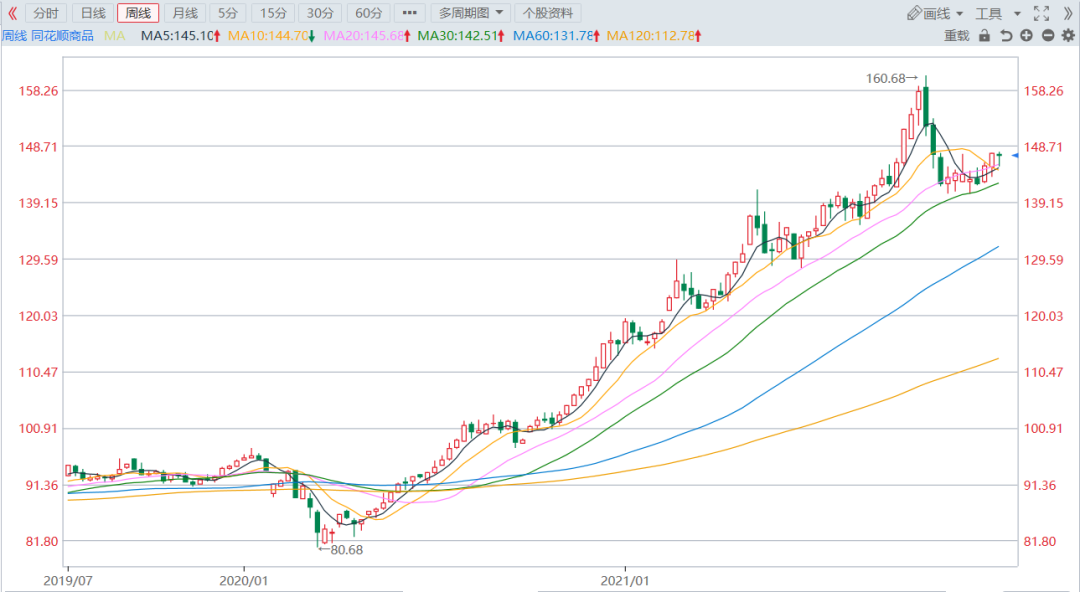The width and height of the screenshot is (1080, 592).
Task: Click the 重载 reload button
Action: click(956, 36)
